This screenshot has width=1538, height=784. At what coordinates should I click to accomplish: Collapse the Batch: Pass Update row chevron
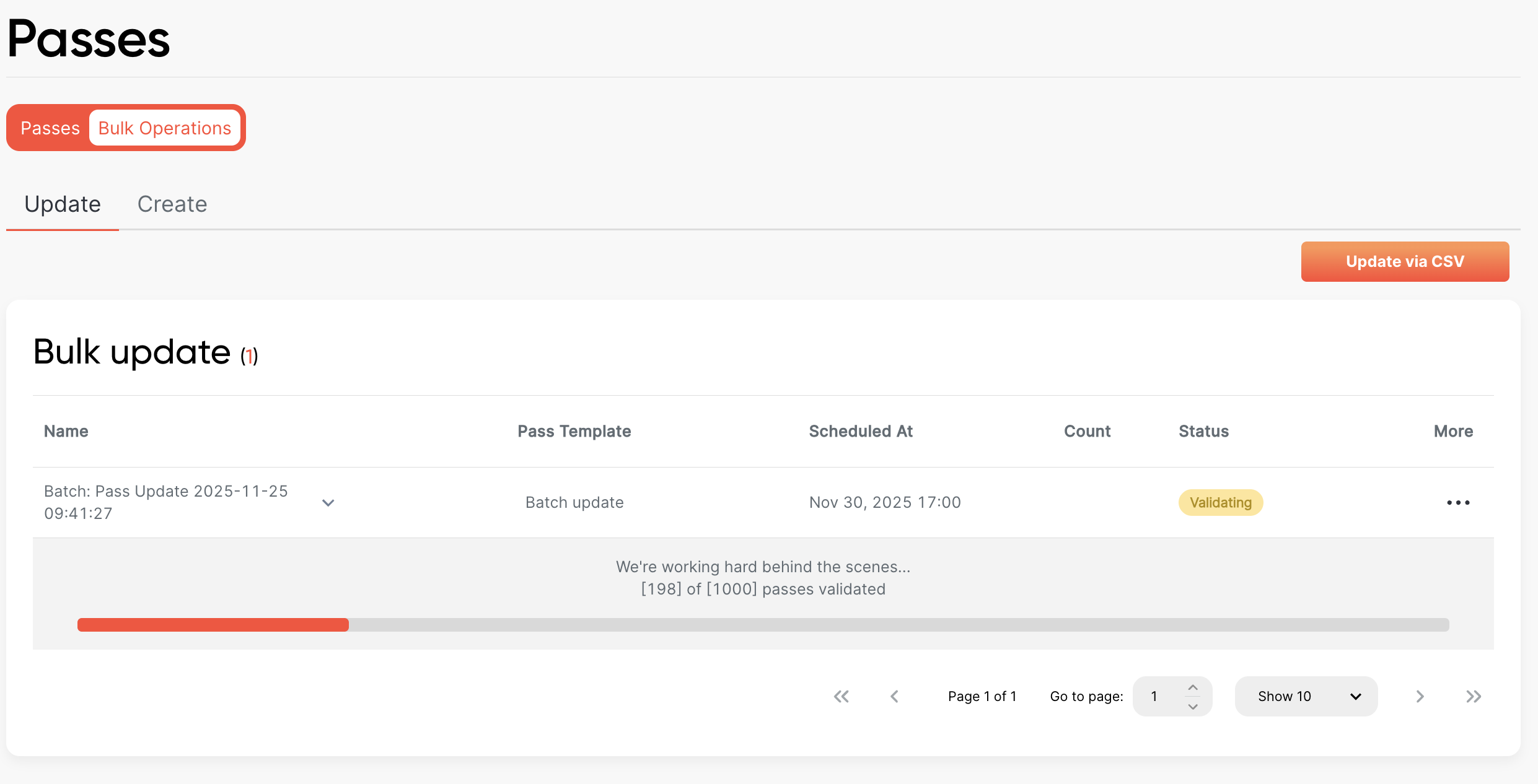pyautogui.click(x=328, y=503)
